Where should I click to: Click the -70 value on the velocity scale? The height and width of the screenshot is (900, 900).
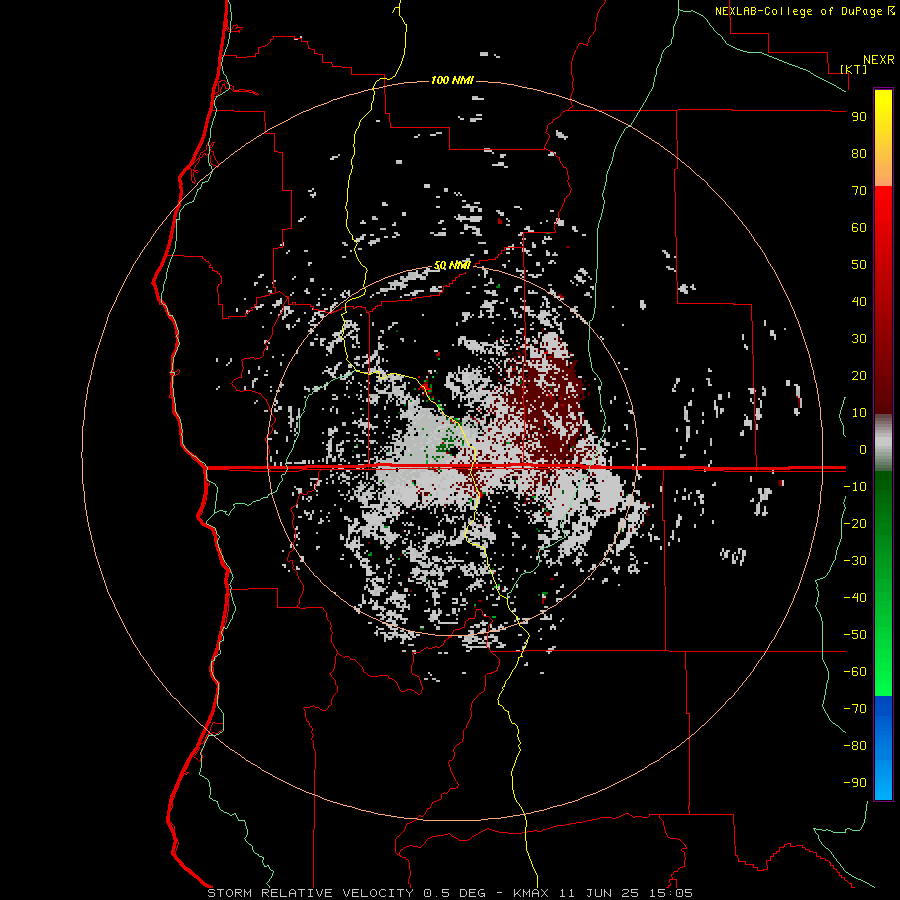click(x=855, y=708)
